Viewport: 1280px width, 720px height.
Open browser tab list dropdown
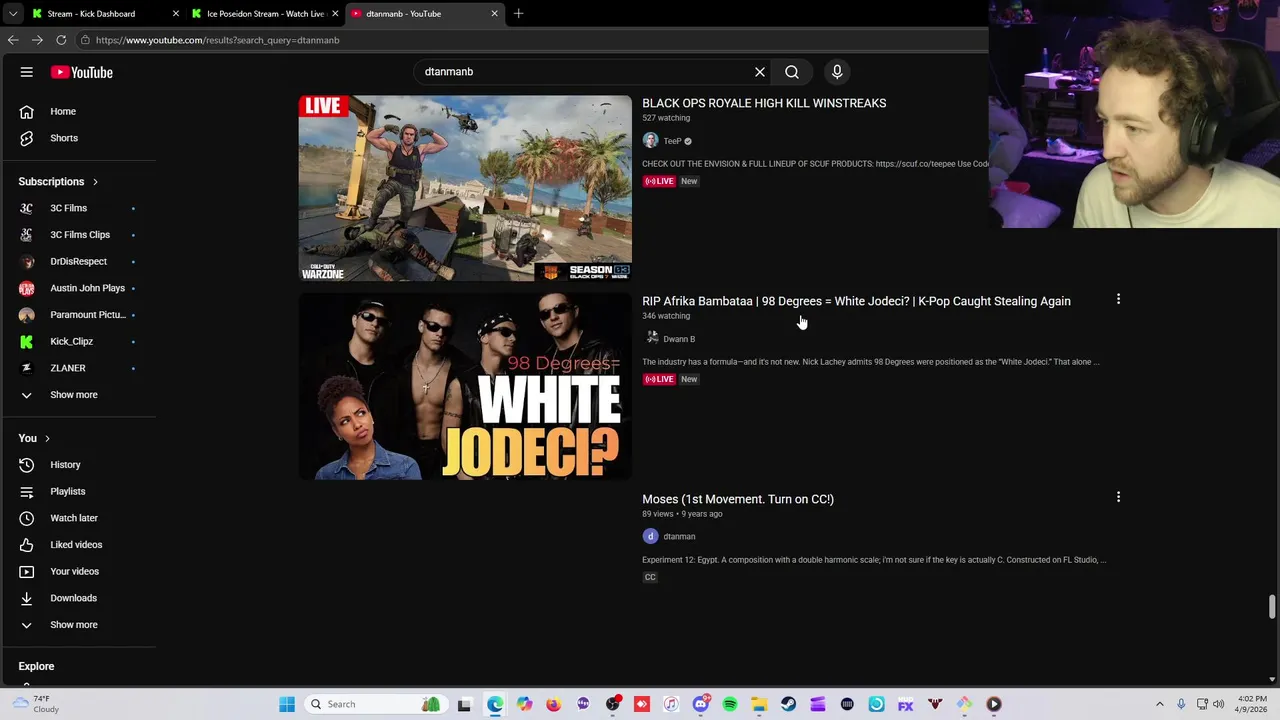13,14
